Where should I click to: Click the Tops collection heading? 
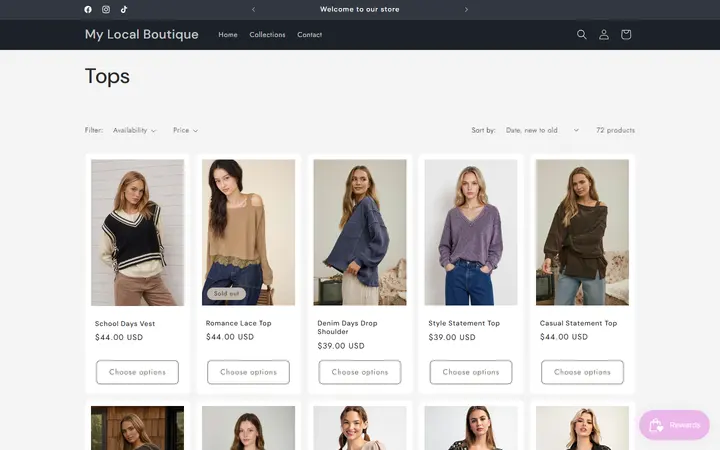coord(107,76)
